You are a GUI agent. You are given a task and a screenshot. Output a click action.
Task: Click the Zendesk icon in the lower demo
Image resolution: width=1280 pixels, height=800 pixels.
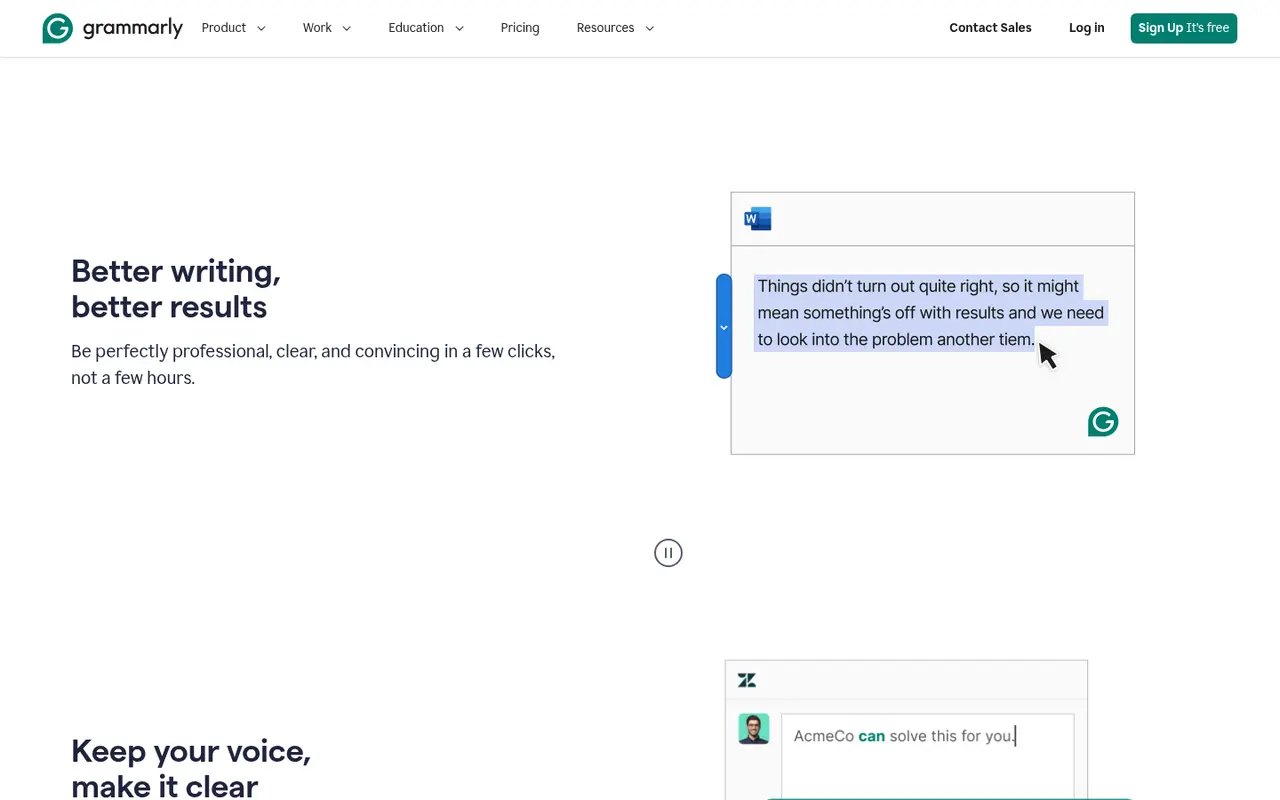tap(747, 680)
